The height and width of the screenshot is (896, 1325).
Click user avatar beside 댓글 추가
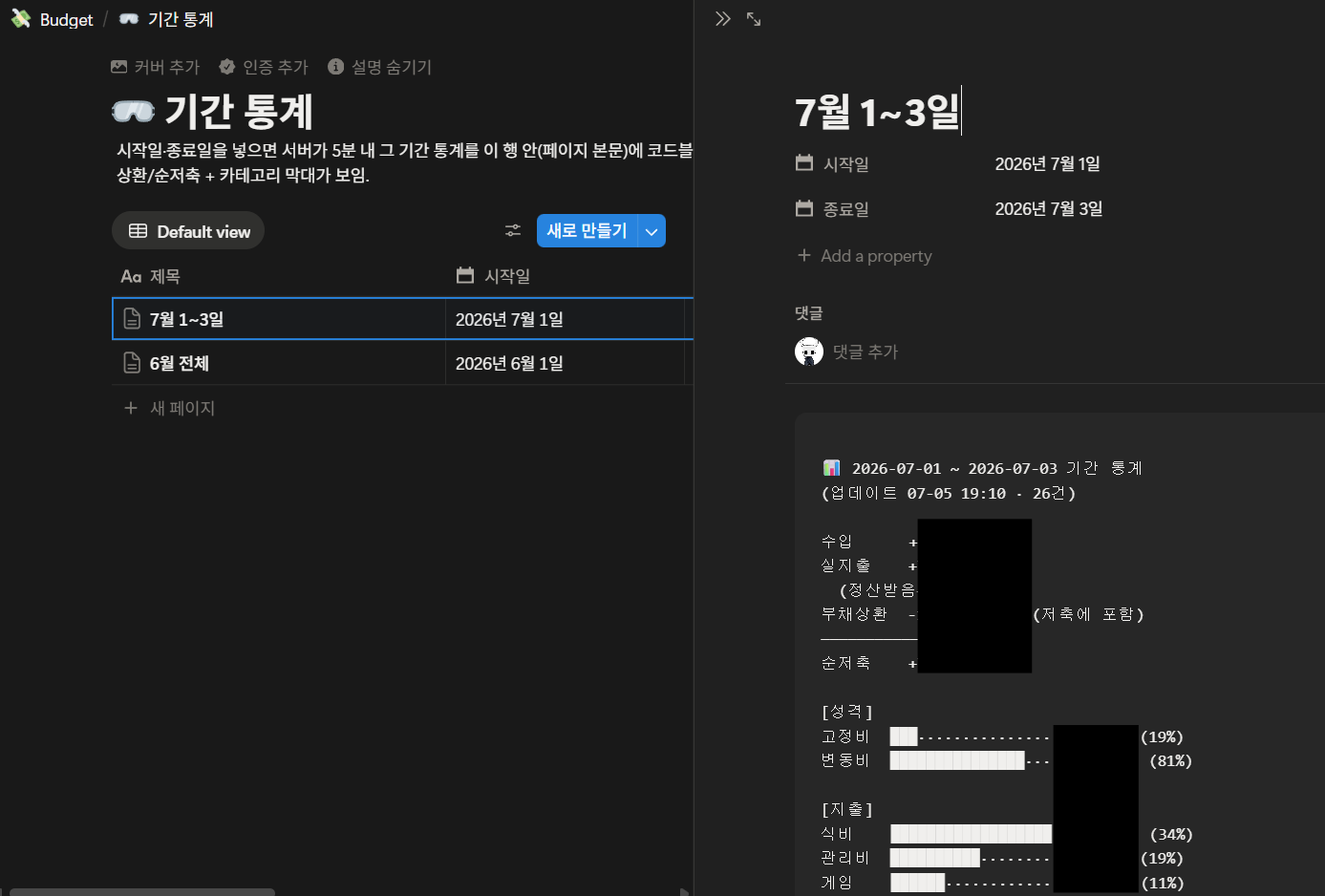809,352
